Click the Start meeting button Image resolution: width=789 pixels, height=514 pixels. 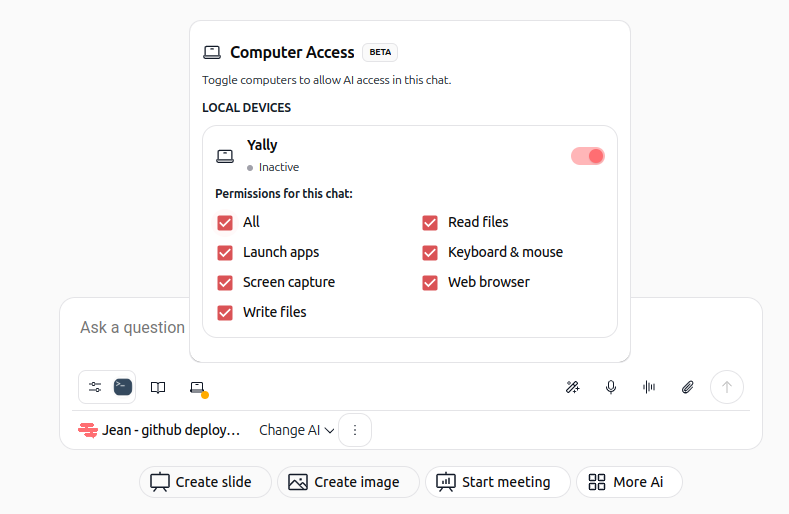[x=498, y=482]
